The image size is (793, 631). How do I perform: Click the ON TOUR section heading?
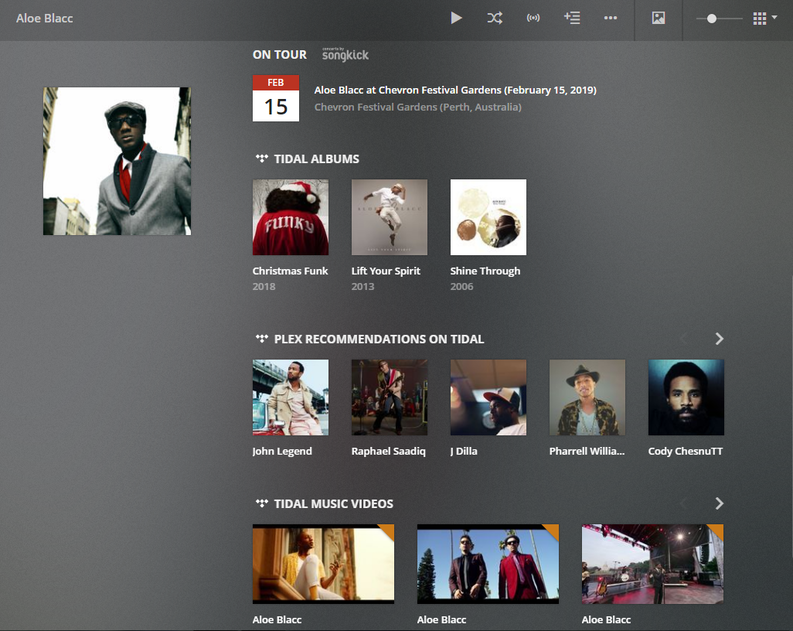[x=280, y=55]
